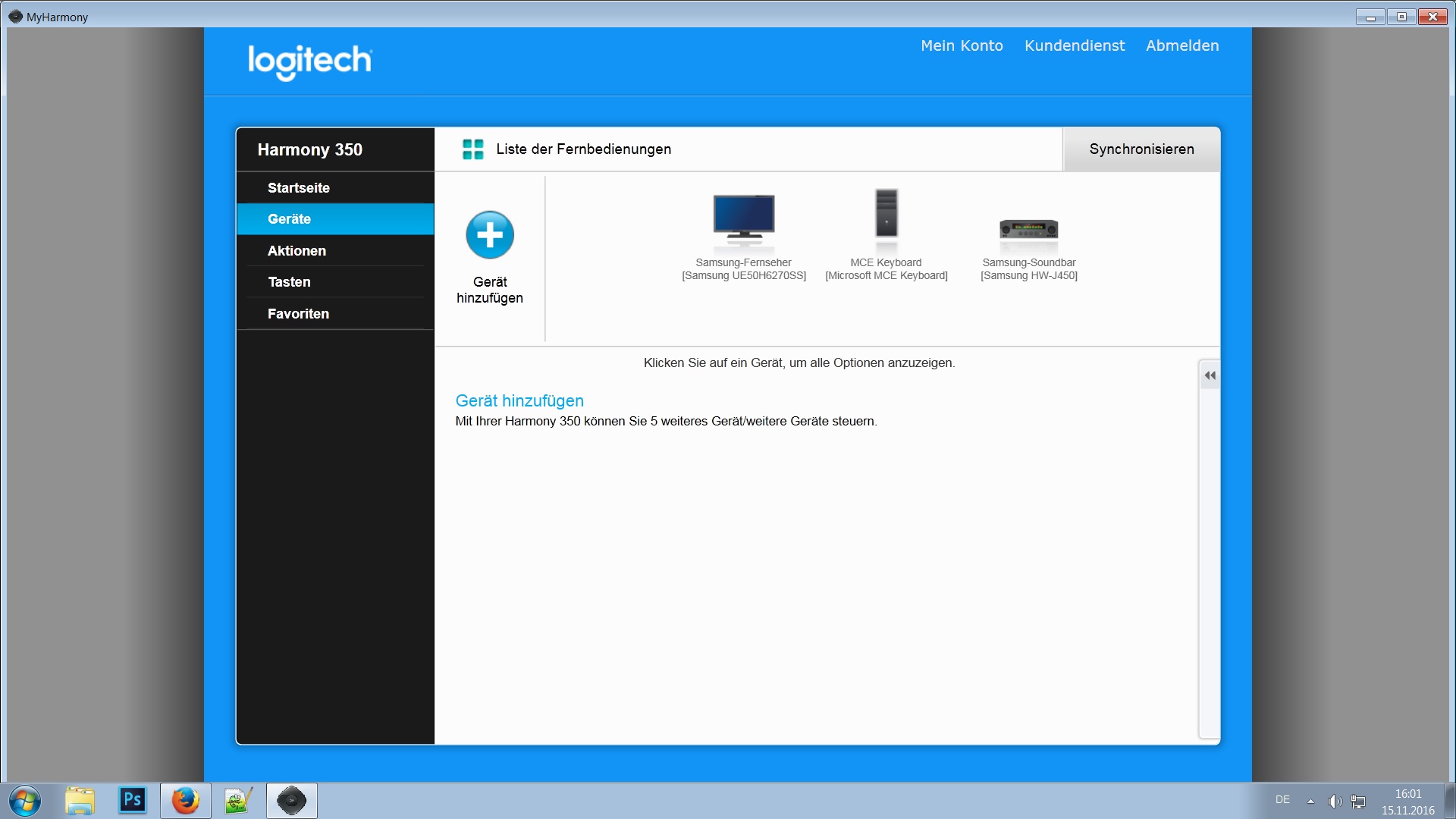This screenshot has width=1456, height=819.
Task: Open the Aktionen menu item
Action: pyautogui.click(x=335, y=250)
